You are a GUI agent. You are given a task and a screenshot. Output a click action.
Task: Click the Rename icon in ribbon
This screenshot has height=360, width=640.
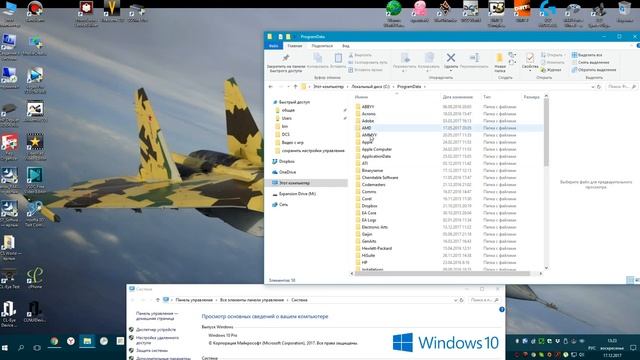(474, 58)
